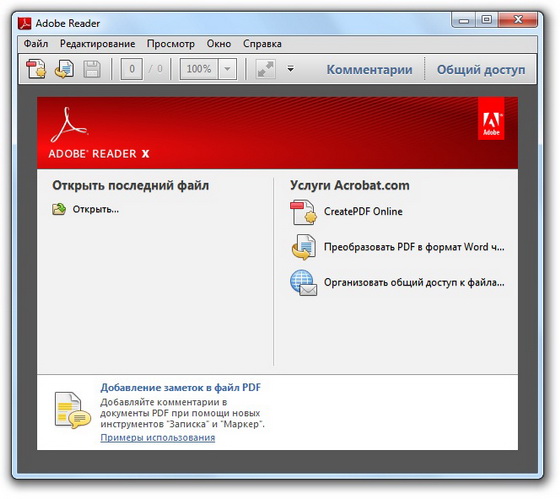The height and width of the screenshot is (499, 560).
Task: Open the Комментарии panel
Action: point(370,70)
